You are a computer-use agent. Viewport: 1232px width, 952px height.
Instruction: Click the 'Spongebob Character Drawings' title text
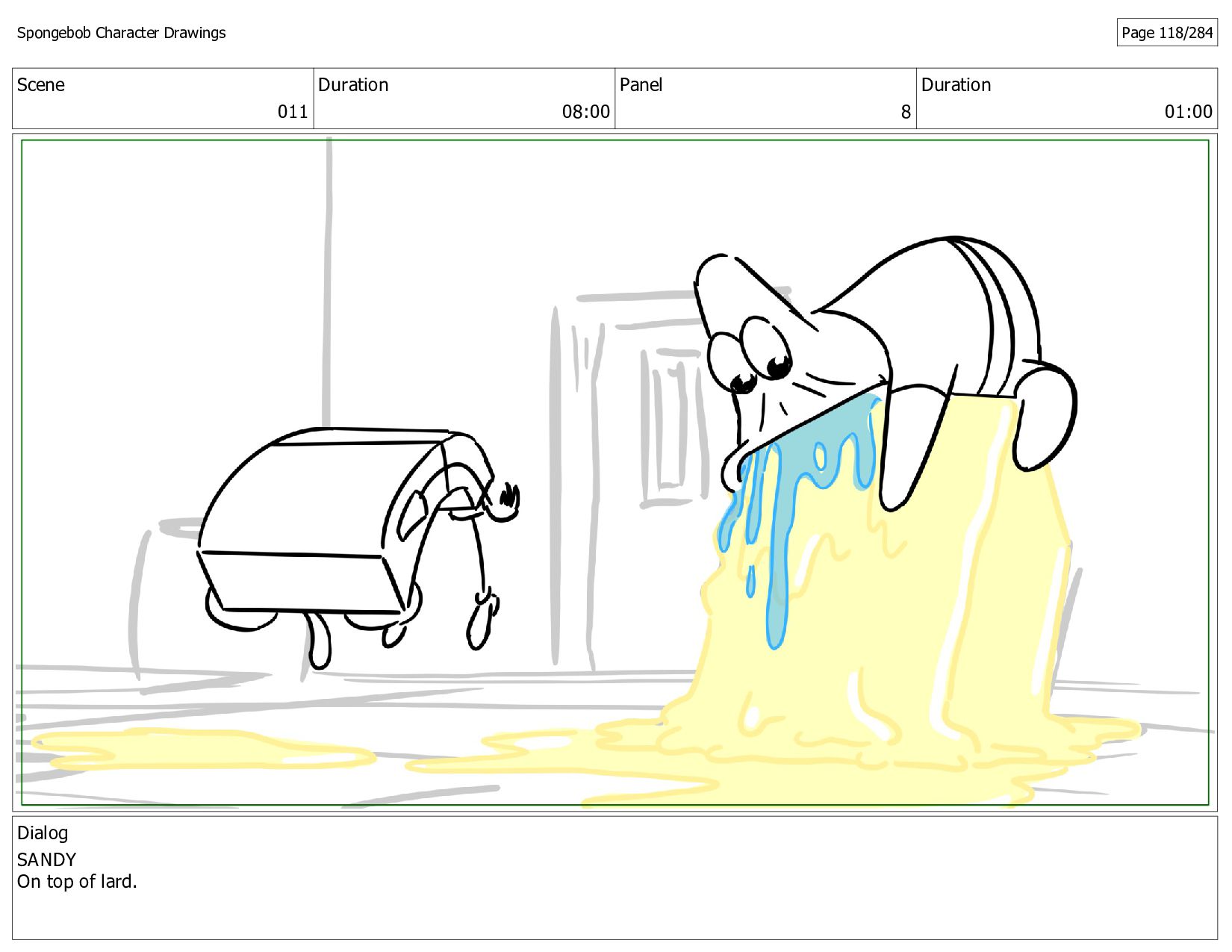coord(121,33)
